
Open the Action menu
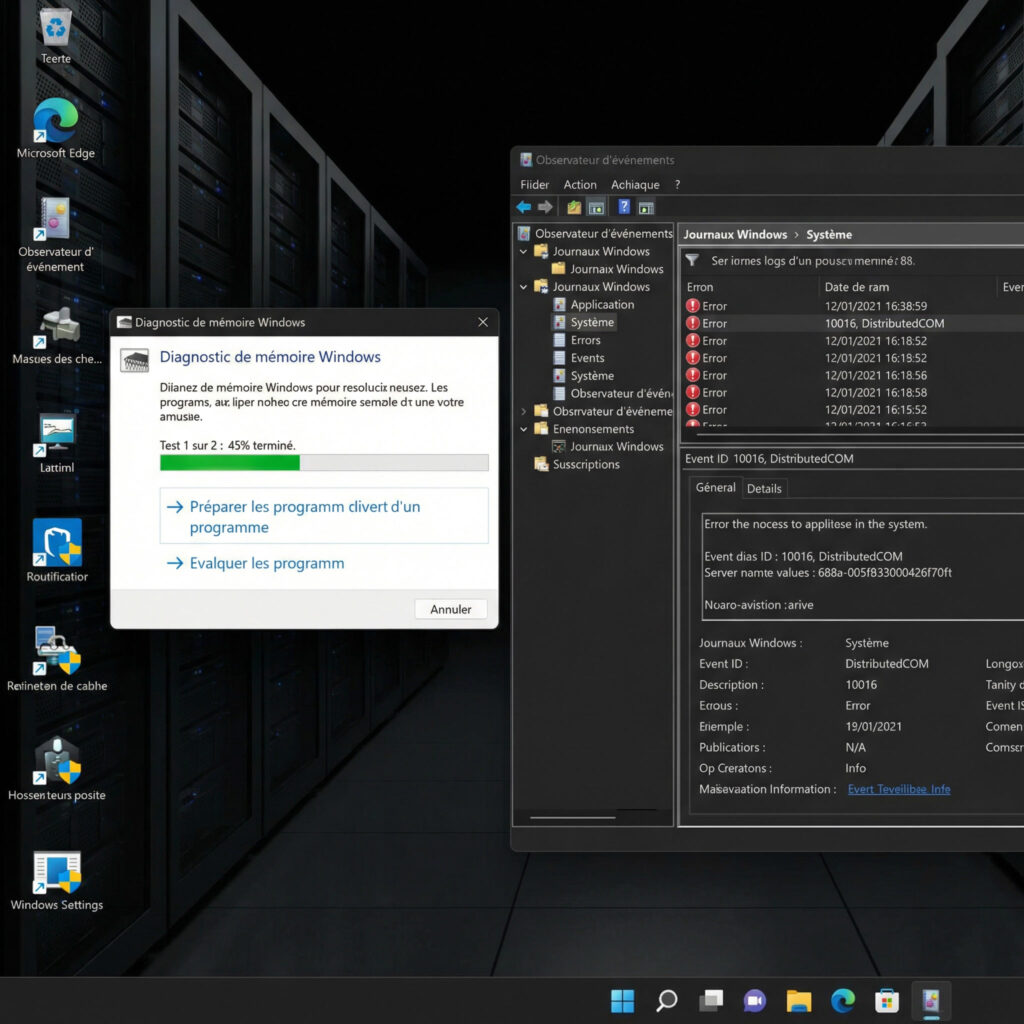coord(580,184)
